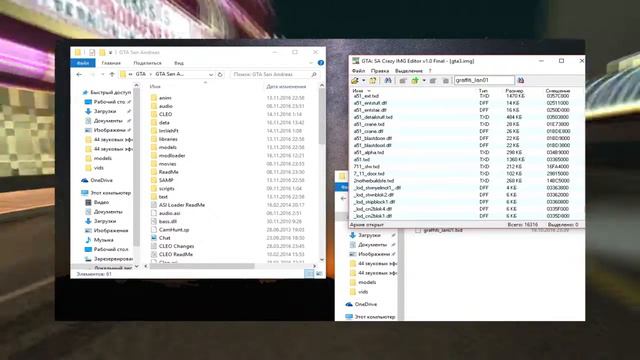Select Рабочий стол under quick access
This screenshot has width=640, height=360.
pos(108,102)
